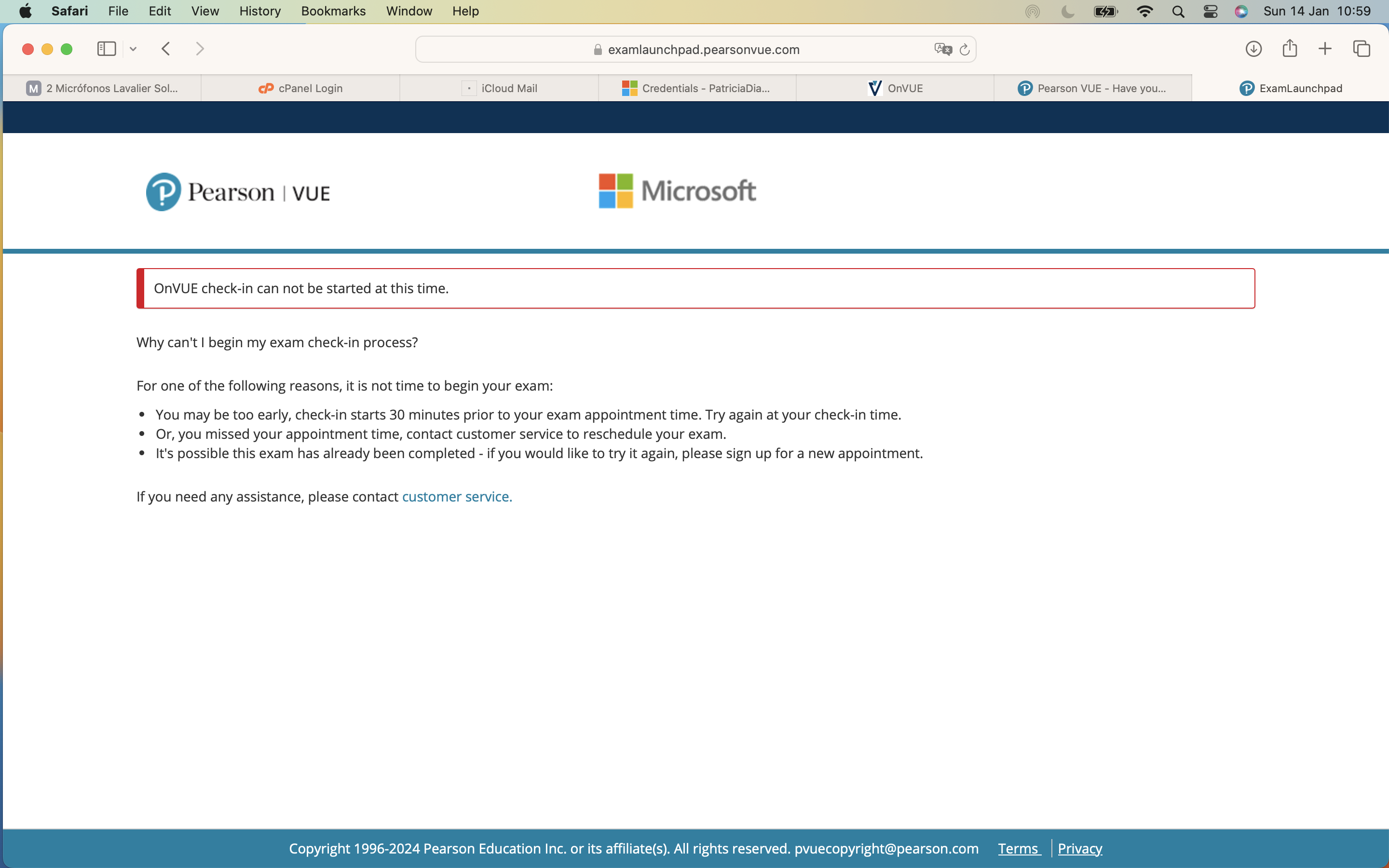Expand the tab group dropdown chevron
The height and width of the screenshot is (868, 1389).
click(x=133, y=49)
